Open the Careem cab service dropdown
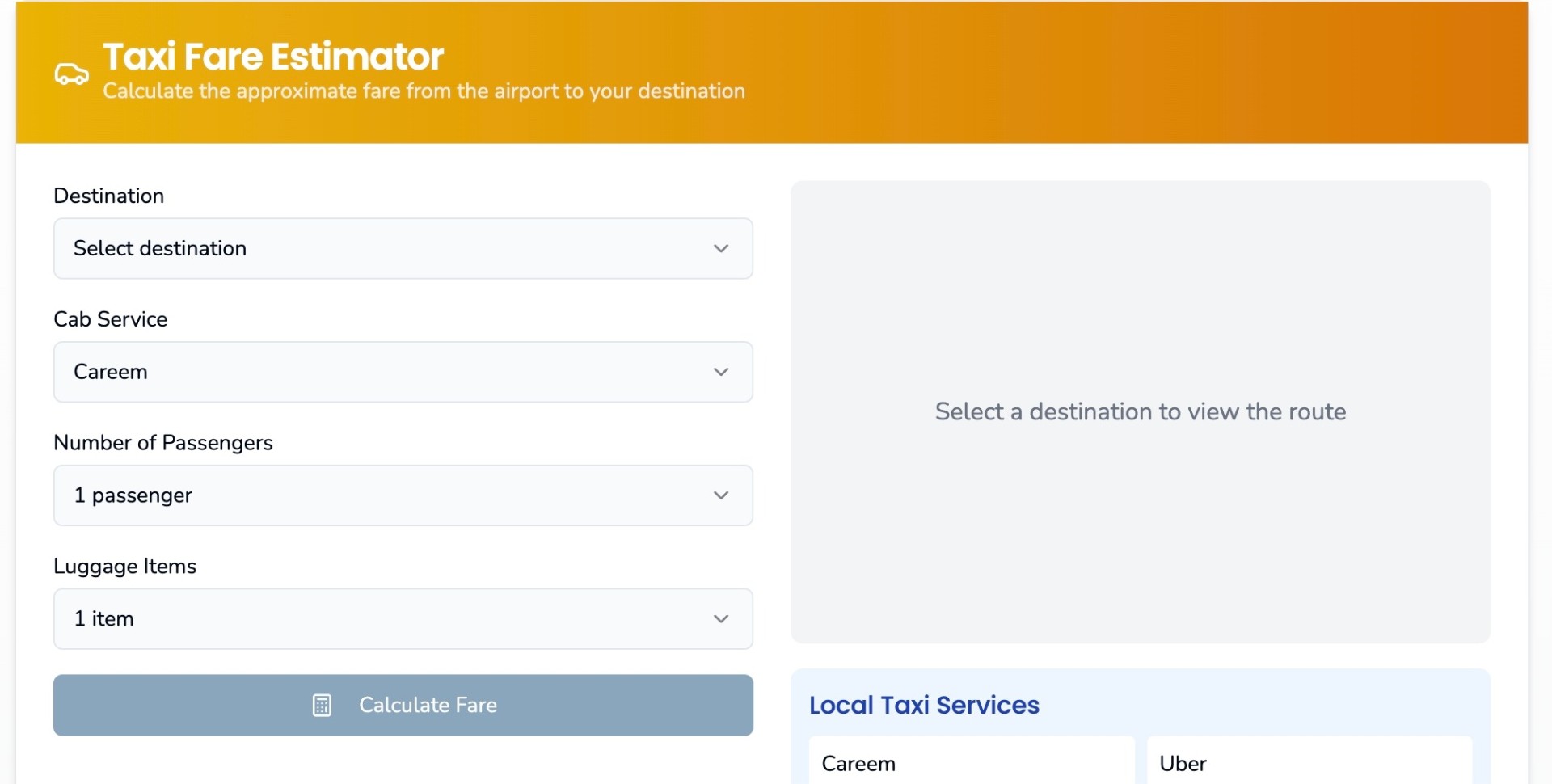Image resolution: width=1552 pixels, height=784 pixels. click(x=403, y=373)
